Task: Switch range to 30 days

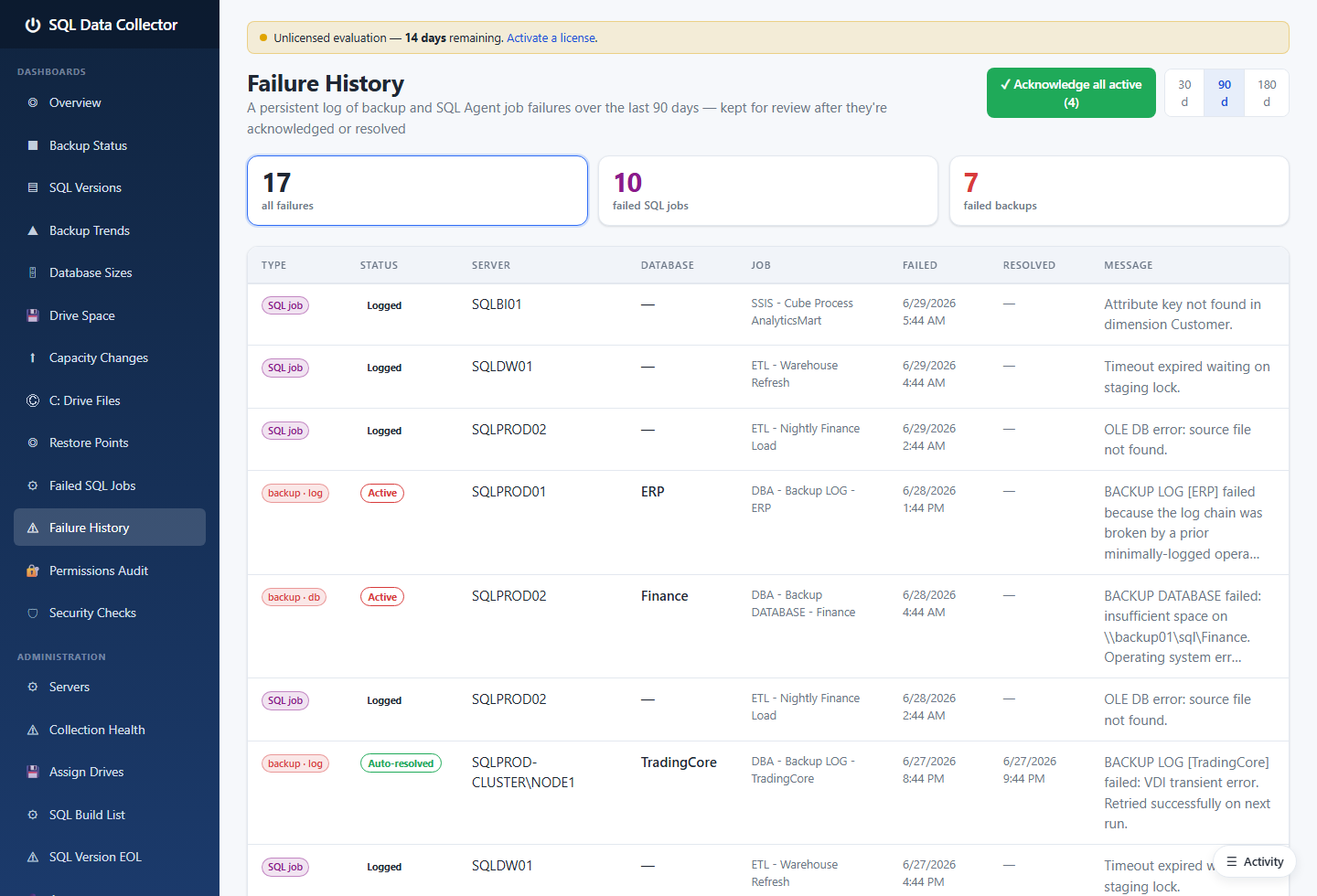Action: (1184, 93)
